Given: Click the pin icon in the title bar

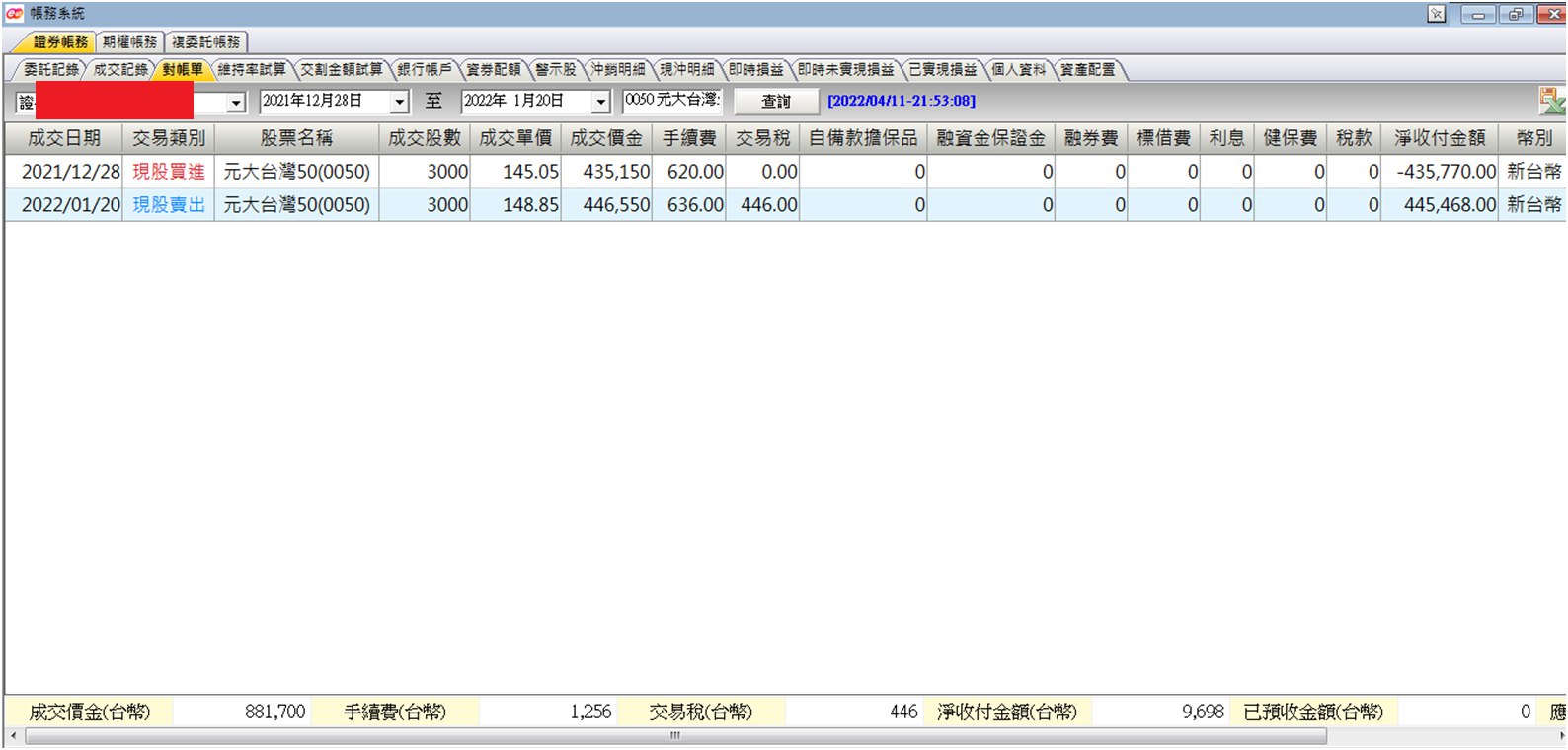Looking at the screenshot, I should coord(1437,14).
